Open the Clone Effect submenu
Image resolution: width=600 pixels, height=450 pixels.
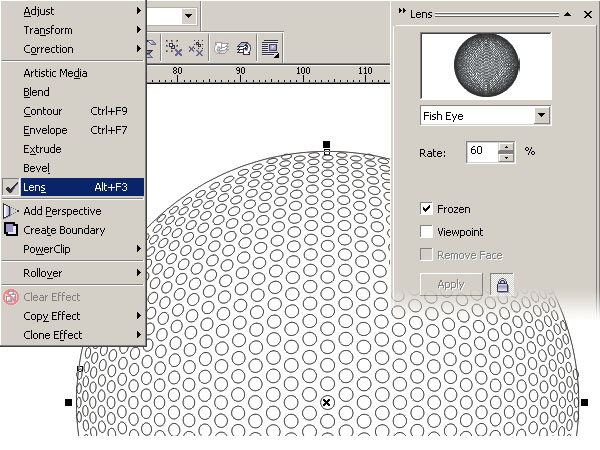pyautogui.click(x=73, y=335)
